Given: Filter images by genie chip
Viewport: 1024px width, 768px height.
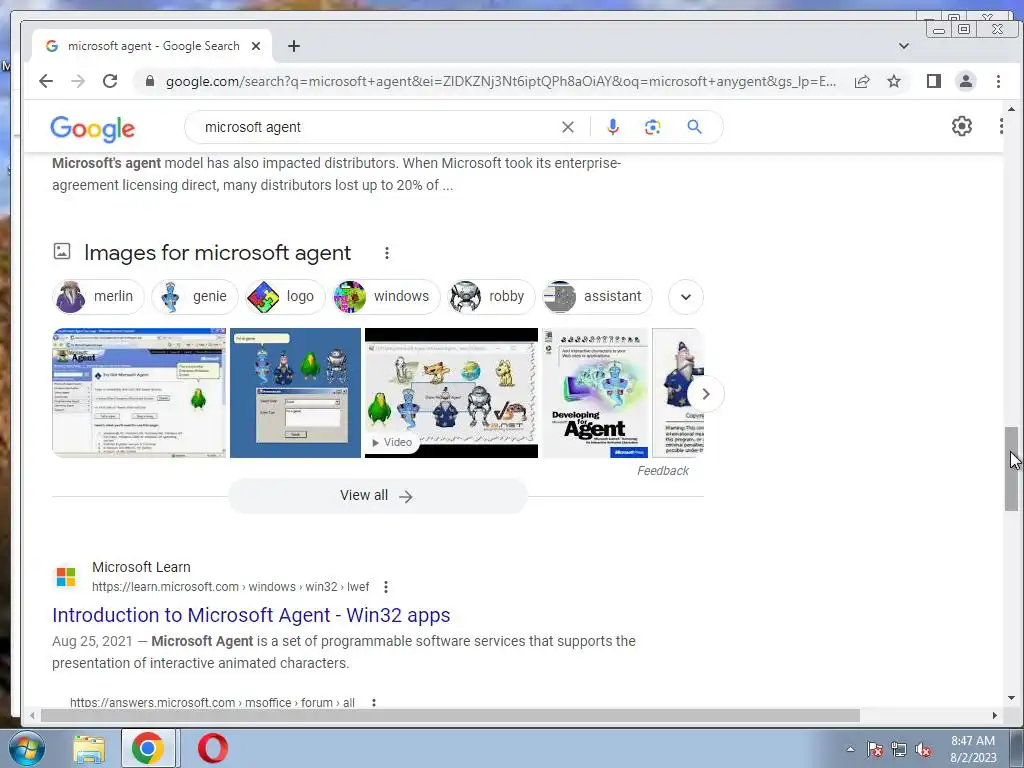Looking at the screenshot, I should (194, 296).
